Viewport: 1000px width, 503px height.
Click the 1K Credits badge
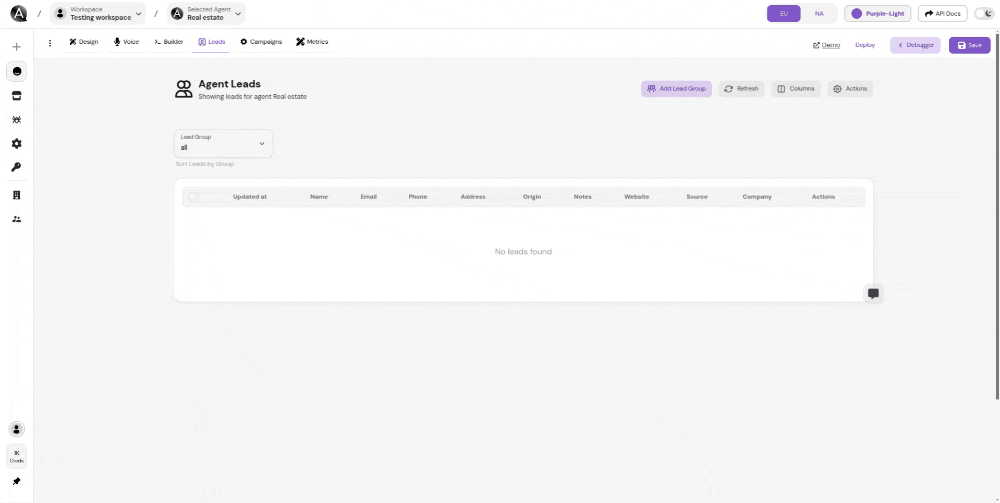(17, 456)
